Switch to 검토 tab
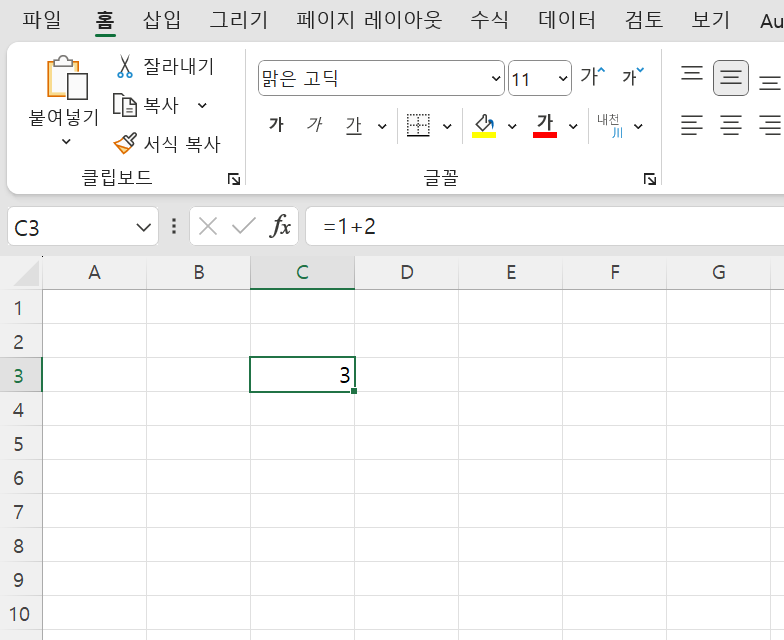 point(644,20)
